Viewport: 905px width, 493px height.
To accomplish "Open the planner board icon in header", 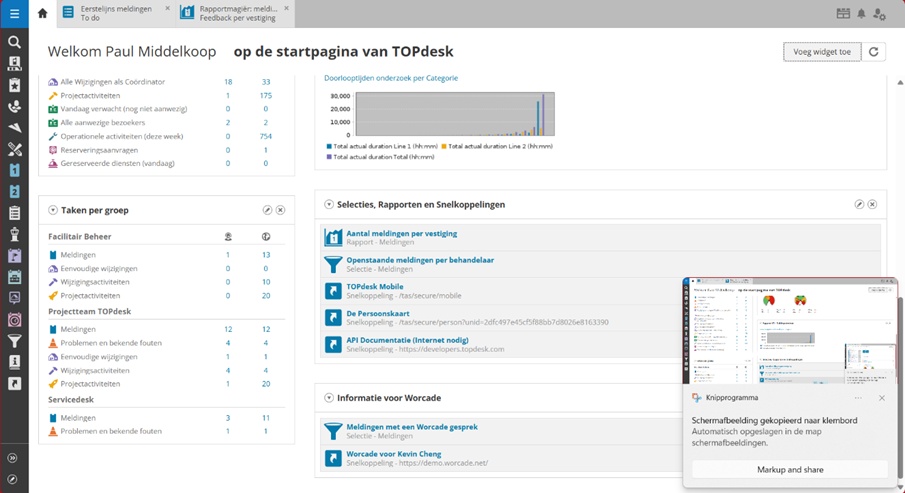I will click(843, 14).
